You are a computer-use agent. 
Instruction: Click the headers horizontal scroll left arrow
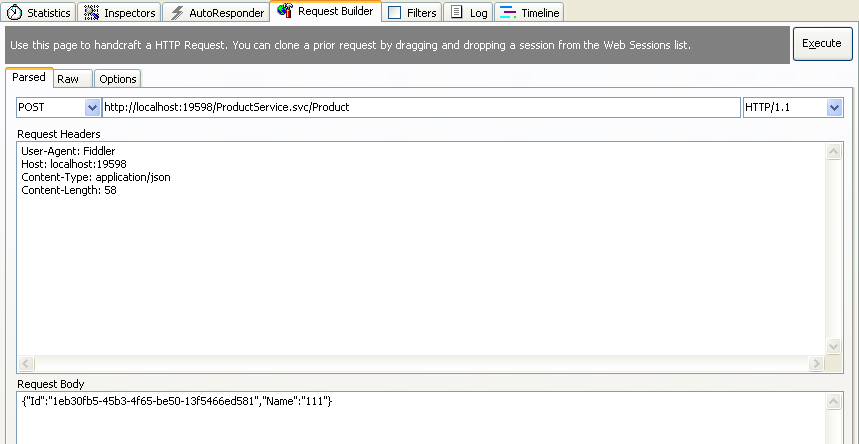tap(26, 363)
